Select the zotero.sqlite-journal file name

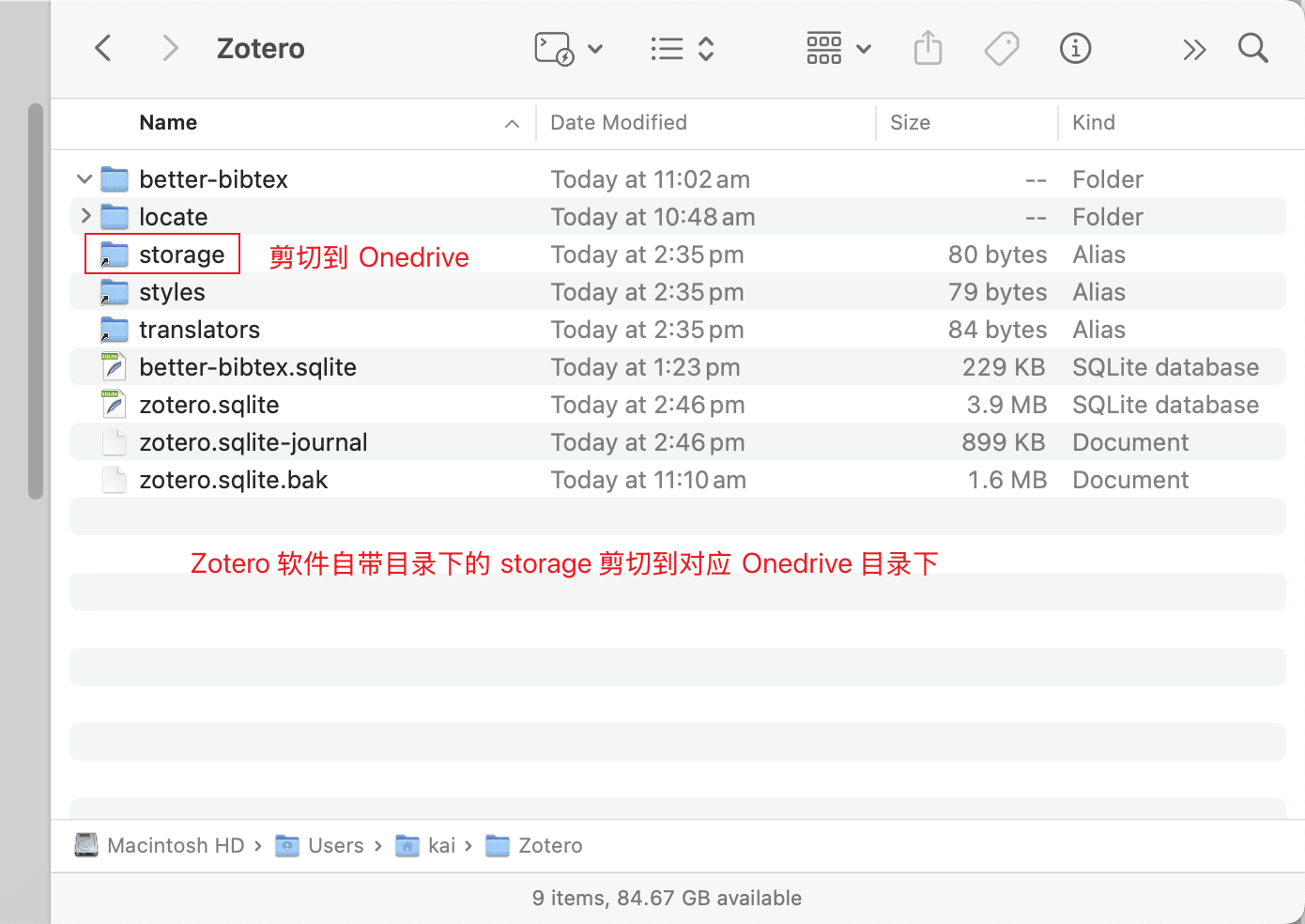(x=253, y=442)
